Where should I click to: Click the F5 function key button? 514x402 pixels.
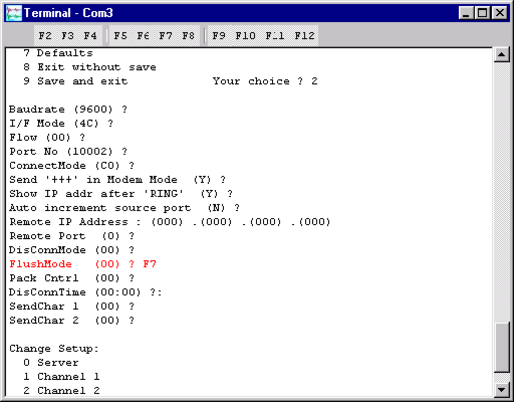(120, 36)
